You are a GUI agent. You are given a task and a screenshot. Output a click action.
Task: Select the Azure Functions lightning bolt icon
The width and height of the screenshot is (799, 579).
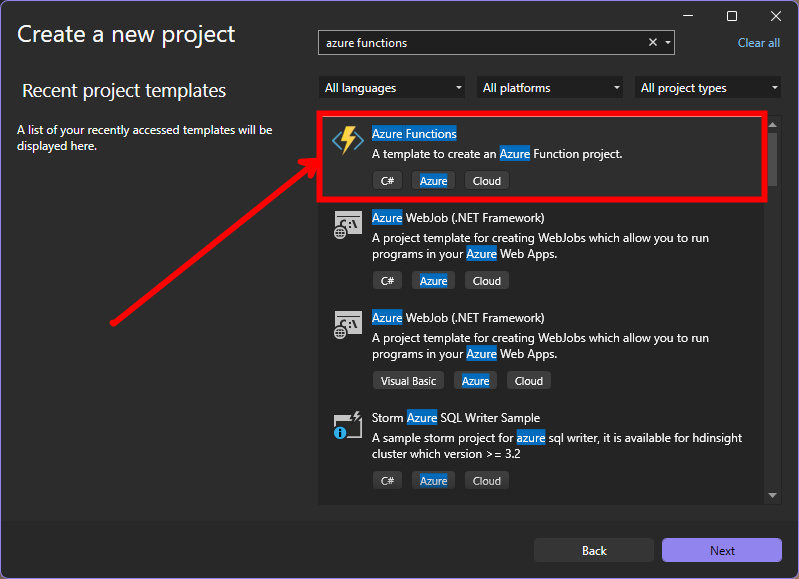(x=347, y=139)
